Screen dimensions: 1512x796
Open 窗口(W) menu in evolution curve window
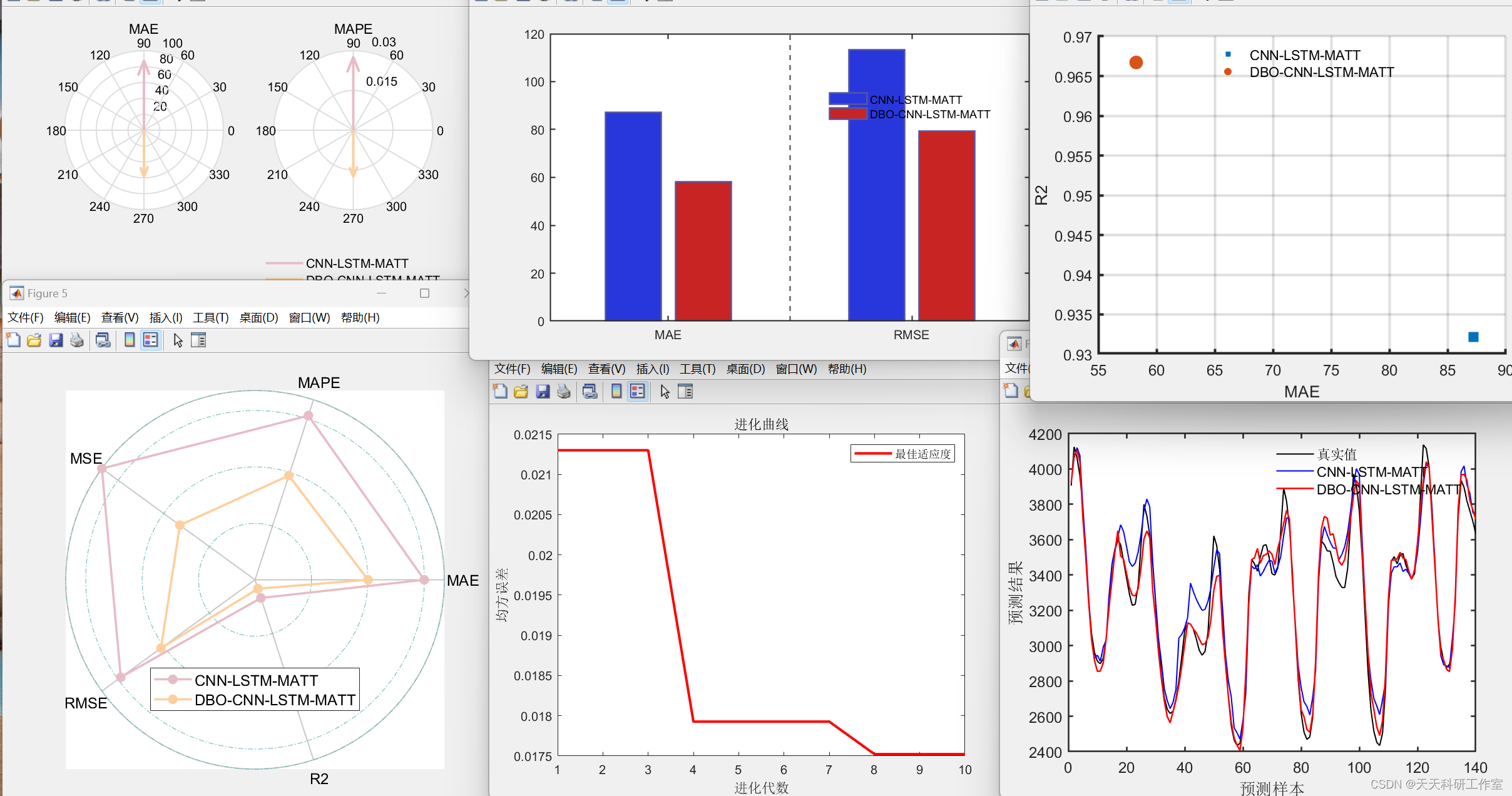pos(797,369)
